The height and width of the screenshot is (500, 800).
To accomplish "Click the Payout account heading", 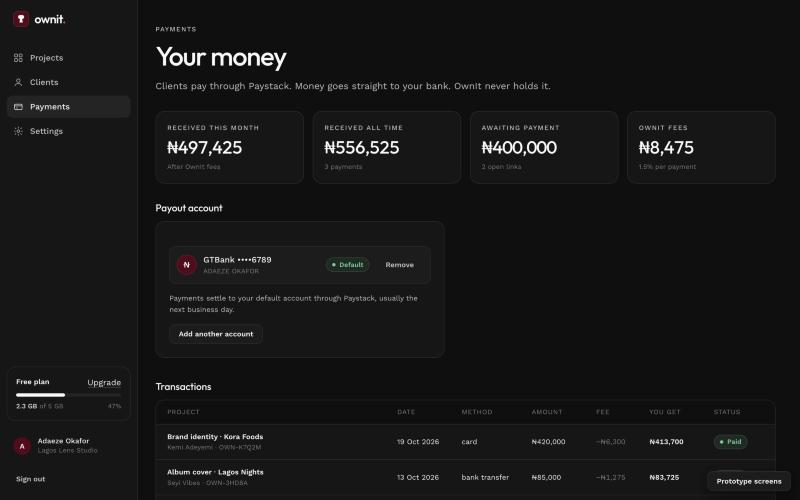I will 189,208.
